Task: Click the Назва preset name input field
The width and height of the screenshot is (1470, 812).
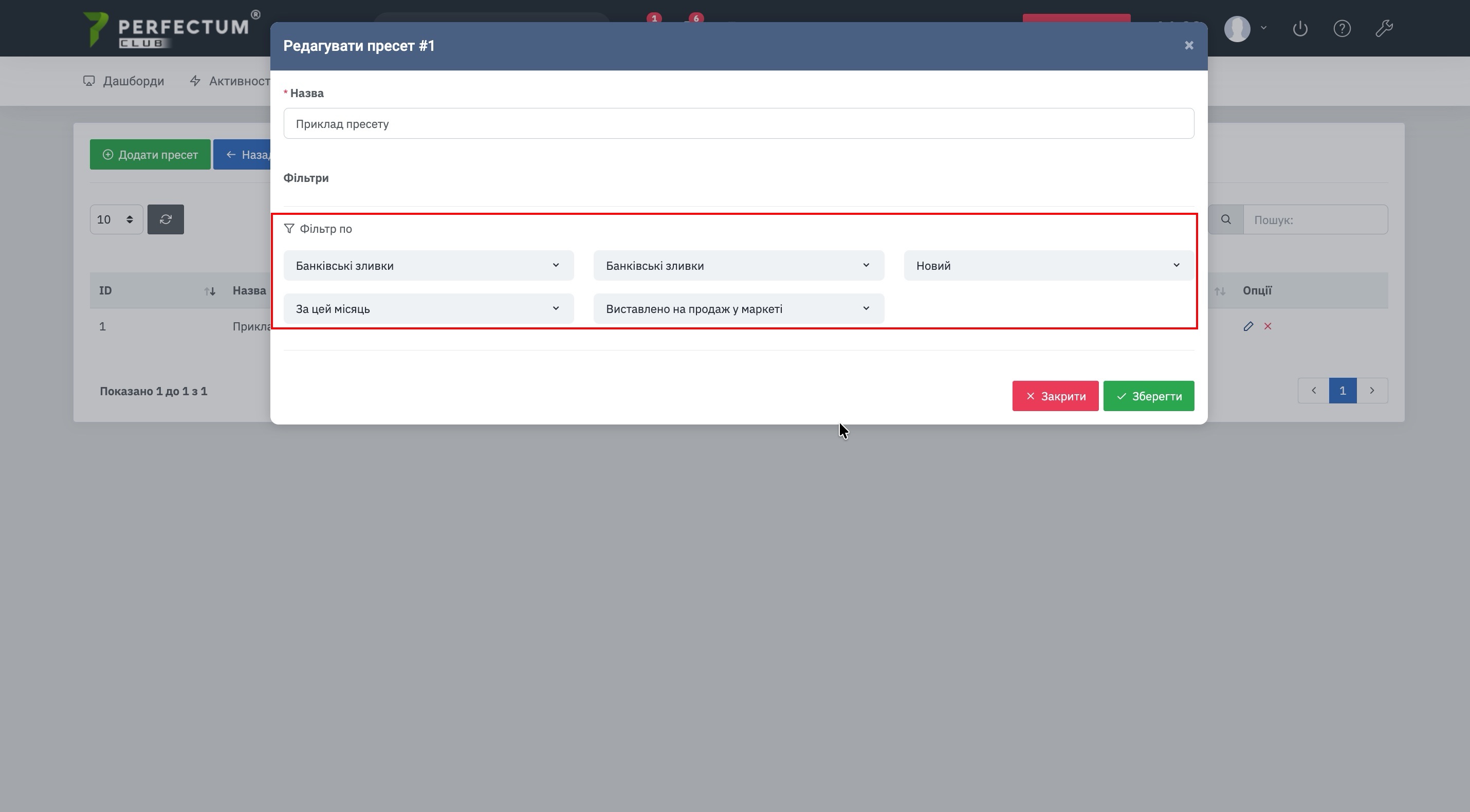Action: pos(739,124)
